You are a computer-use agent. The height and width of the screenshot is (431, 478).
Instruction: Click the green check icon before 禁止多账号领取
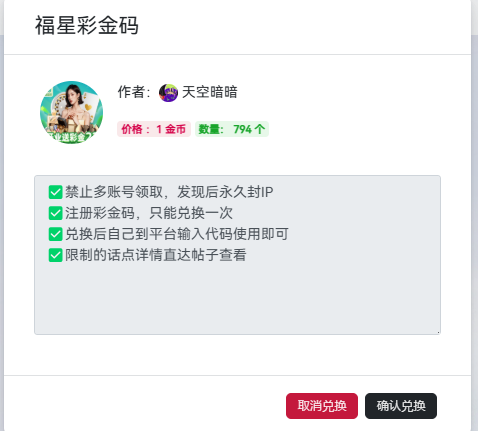coord(55,192)
